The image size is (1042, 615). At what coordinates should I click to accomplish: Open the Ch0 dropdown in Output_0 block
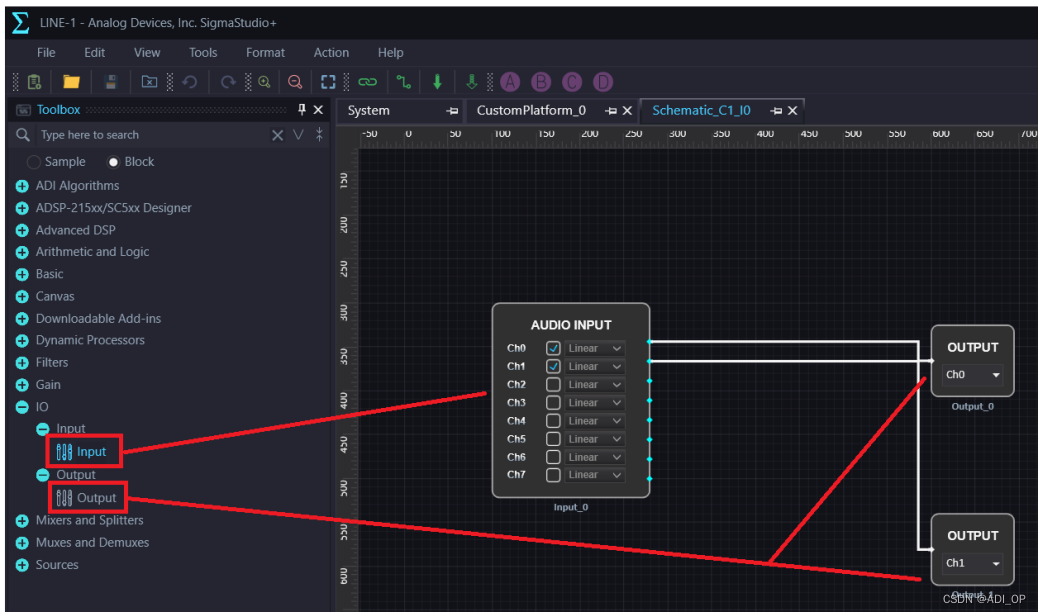coord(973,375)
